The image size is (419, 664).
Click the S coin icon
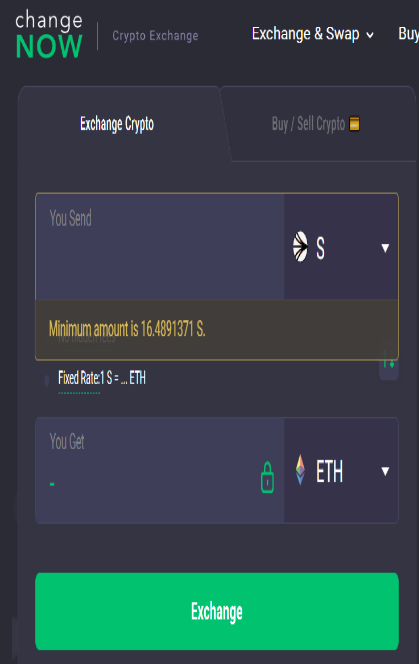coord(300,246)
